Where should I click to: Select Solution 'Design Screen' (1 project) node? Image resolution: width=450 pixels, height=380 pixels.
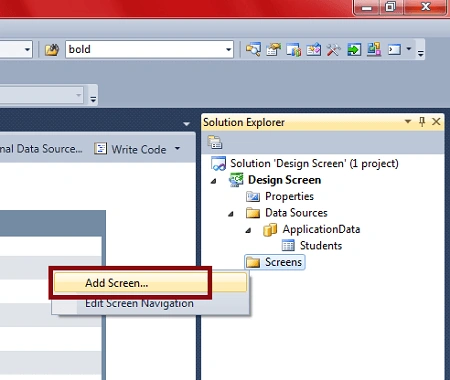[x=314, y=163]
